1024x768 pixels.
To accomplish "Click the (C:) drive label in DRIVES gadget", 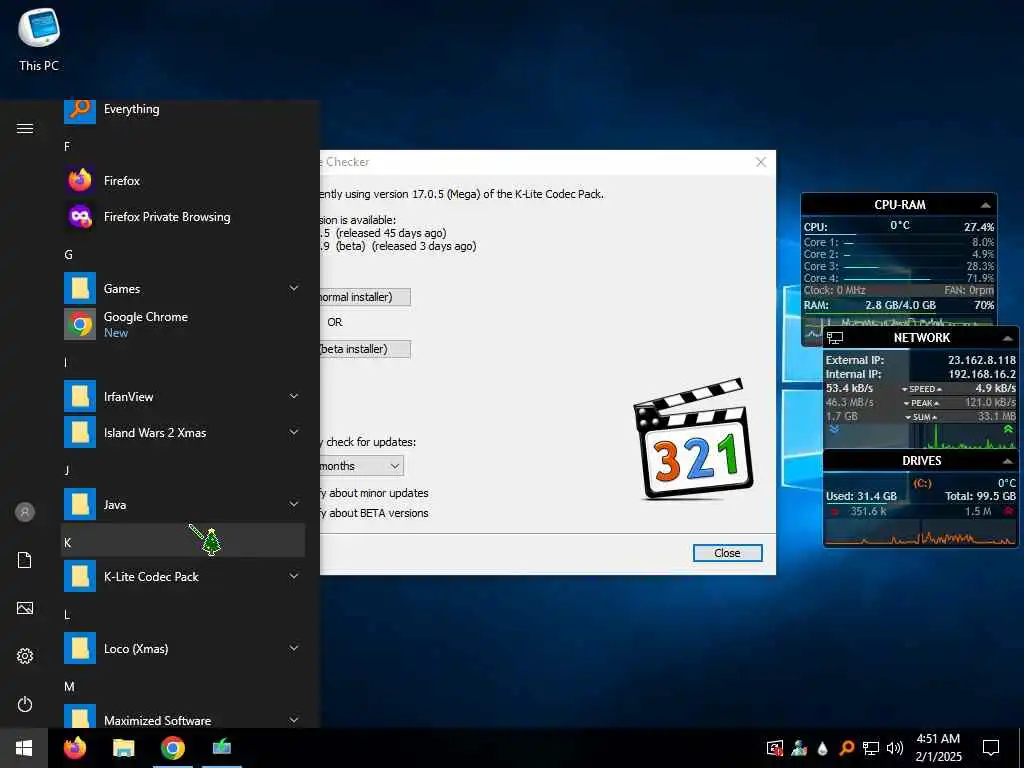I will (922, 483).
